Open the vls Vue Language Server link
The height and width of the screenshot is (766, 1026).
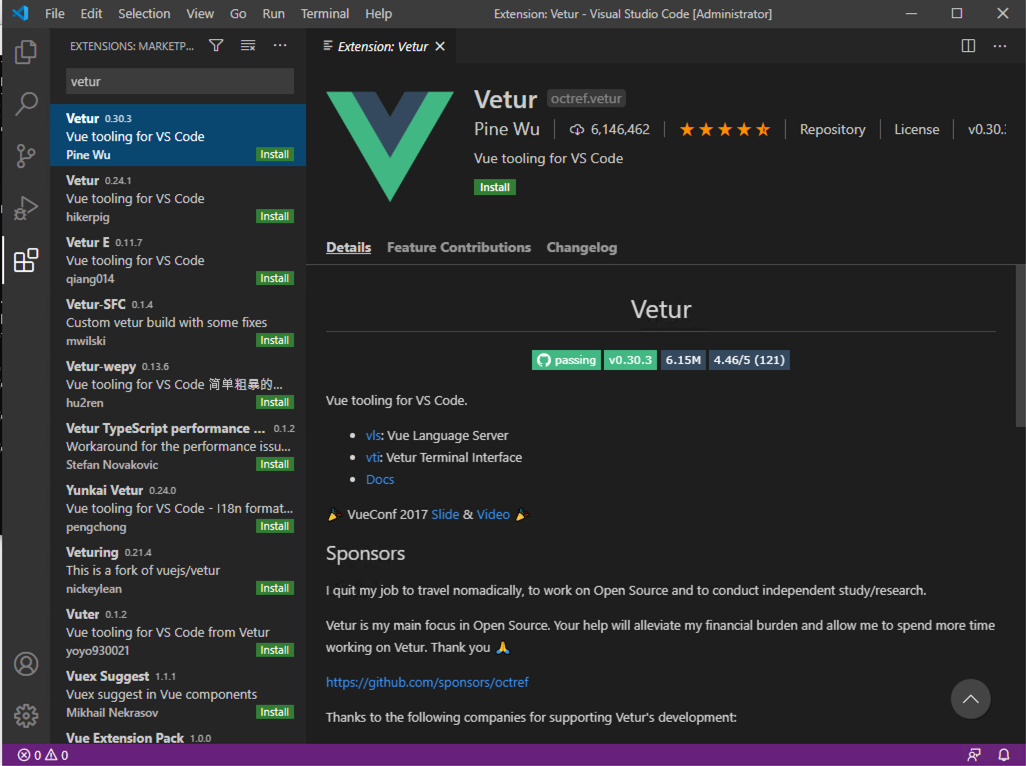coord(373,436)
